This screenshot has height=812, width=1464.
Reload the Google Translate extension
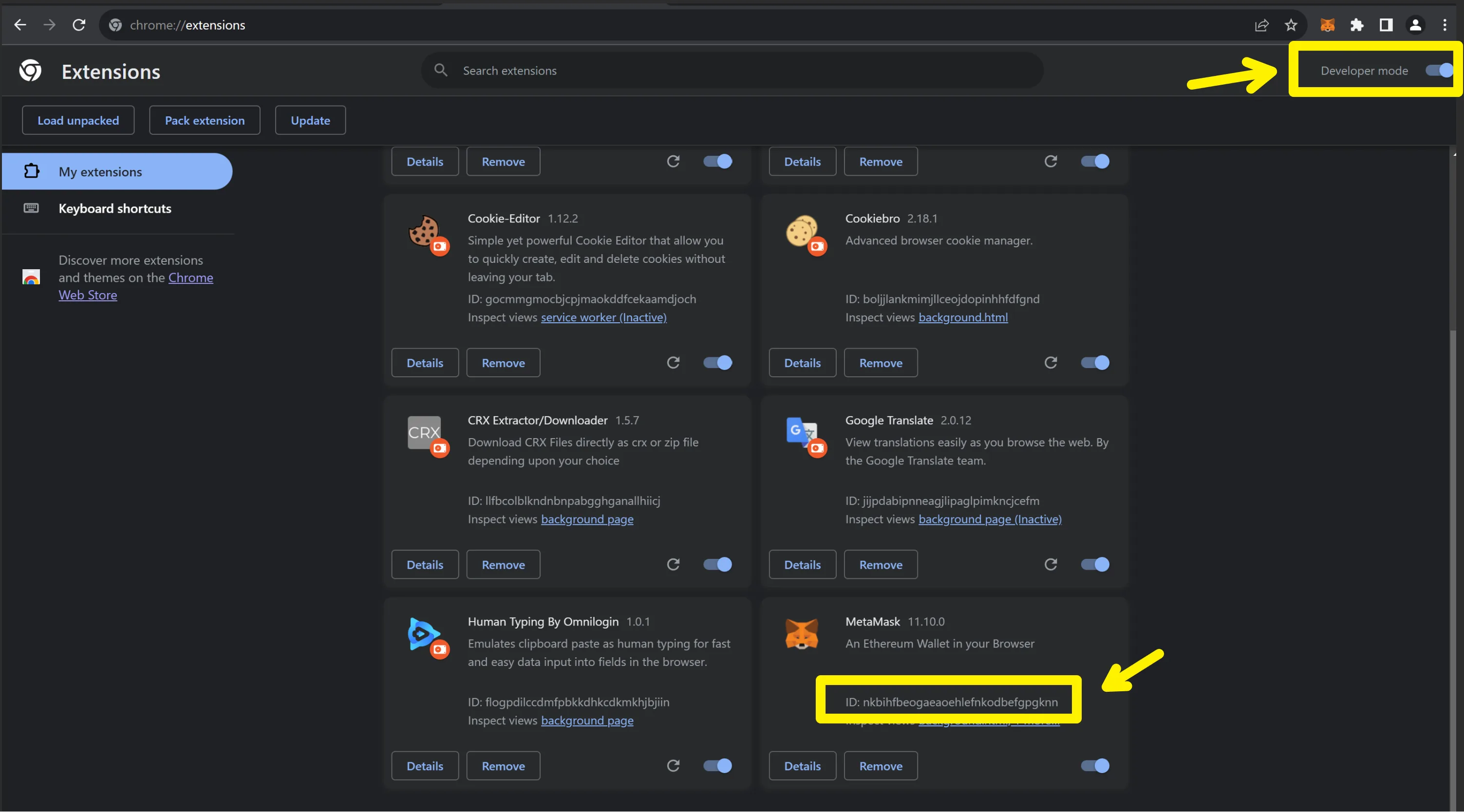1051,564
